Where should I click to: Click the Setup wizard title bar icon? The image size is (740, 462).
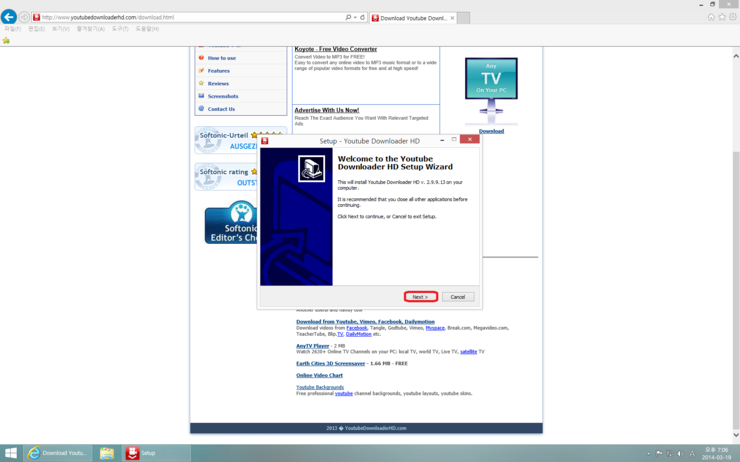click(x=265, y=141)
